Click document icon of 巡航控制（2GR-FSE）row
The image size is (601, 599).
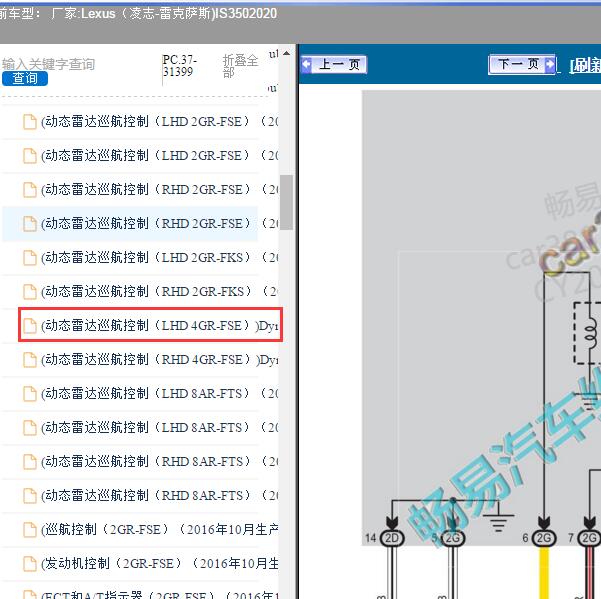[30, 530]
